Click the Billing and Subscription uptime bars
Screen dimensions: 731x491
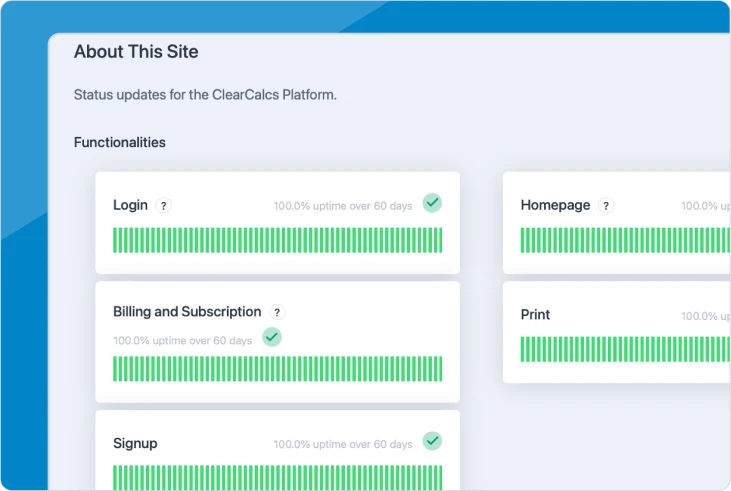277,369
